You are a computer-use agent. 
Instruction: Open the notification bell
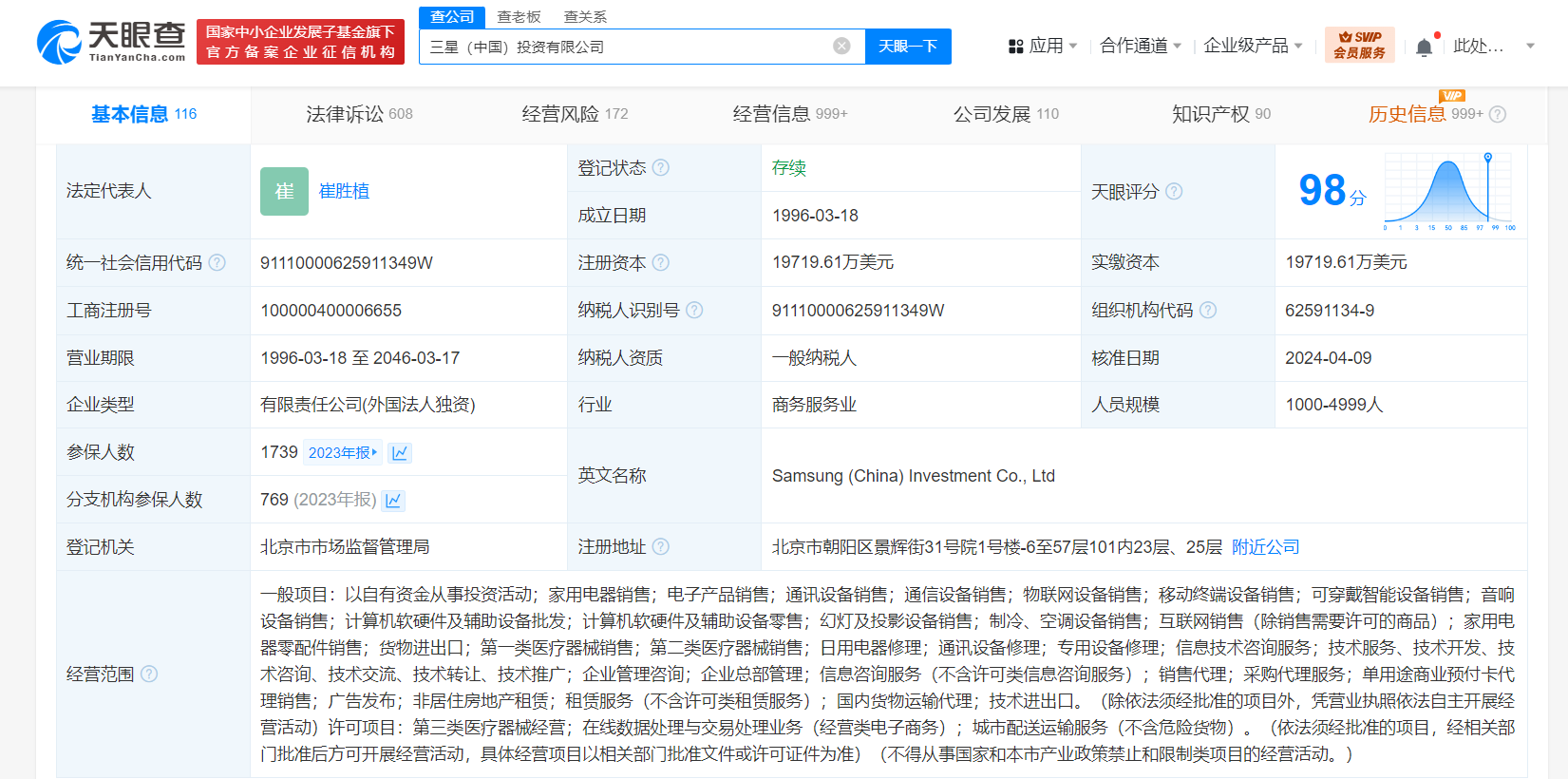click(1424, 47)
